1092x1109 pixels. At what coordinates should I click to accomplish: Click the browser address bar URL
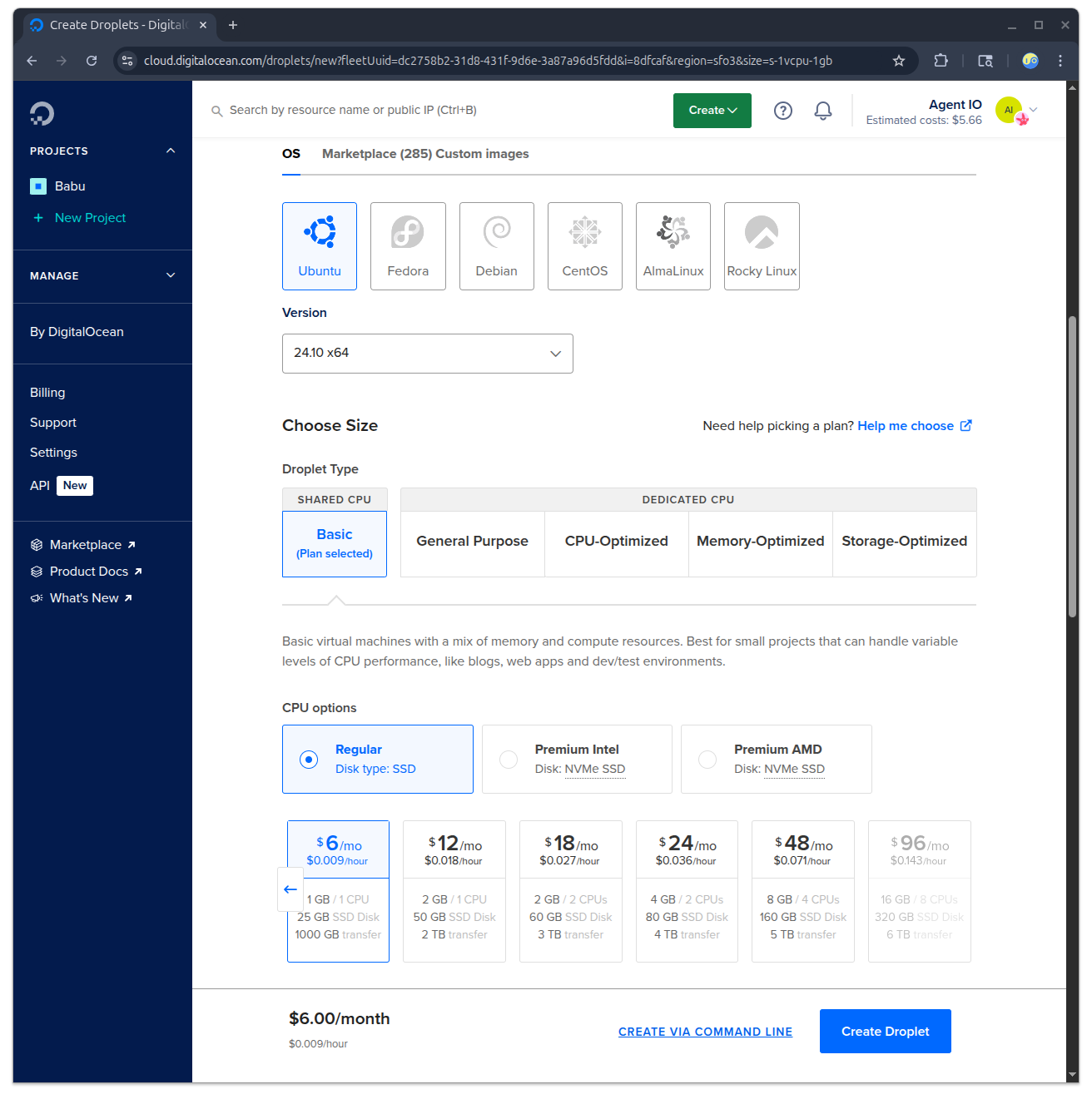[x=488, y=61]
